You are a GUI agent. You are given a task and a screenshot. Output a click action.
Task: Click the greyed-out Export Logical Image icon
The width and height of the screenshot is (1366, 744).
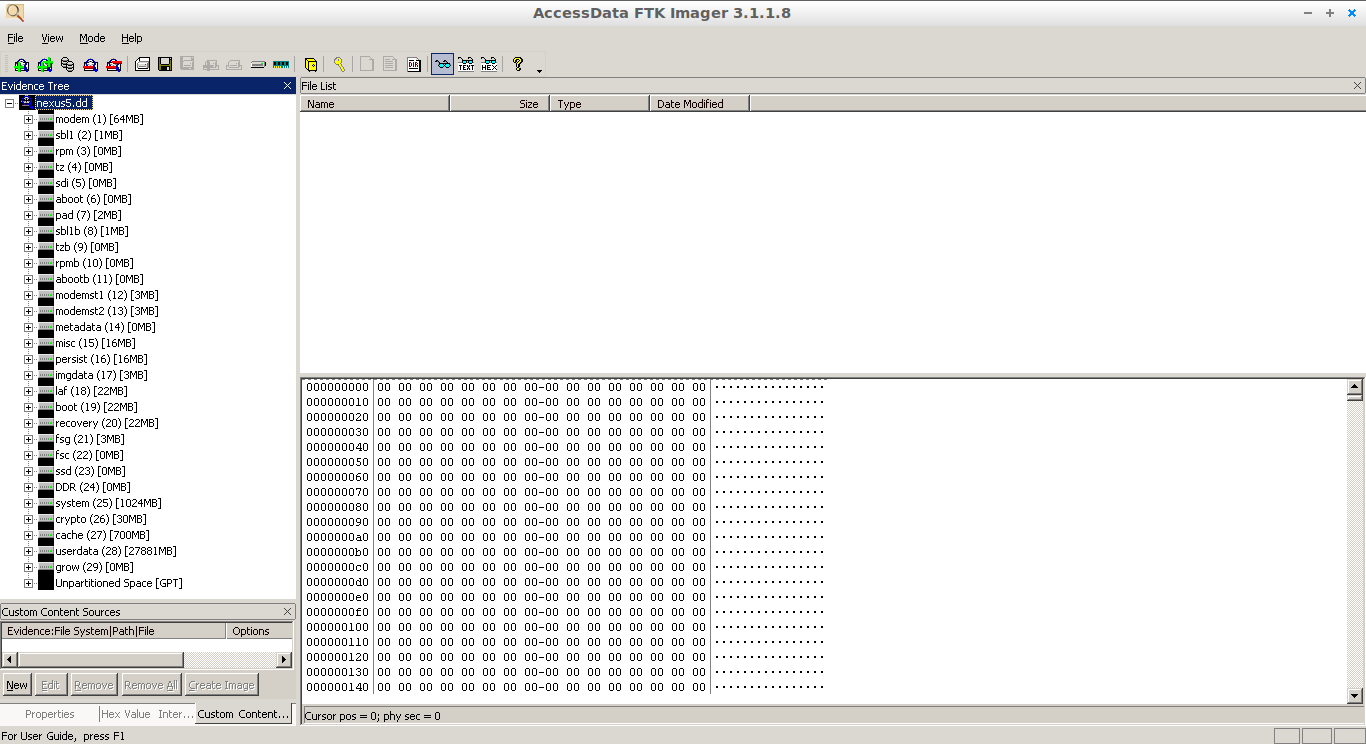tap(187, 64)
